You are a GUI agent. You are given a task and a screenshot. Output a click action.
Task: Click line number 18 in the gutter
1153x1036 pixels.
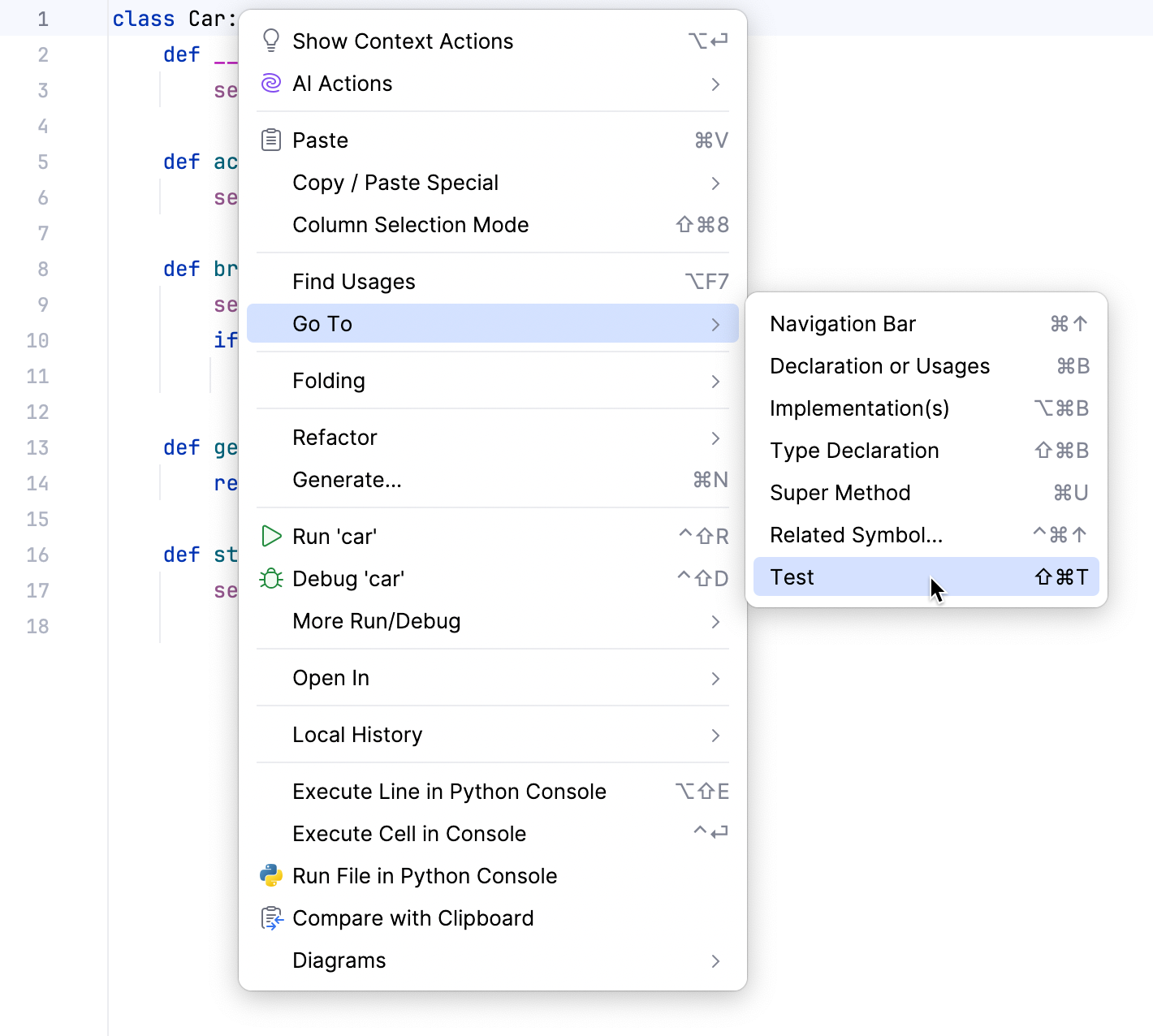[x=38, y=626]
